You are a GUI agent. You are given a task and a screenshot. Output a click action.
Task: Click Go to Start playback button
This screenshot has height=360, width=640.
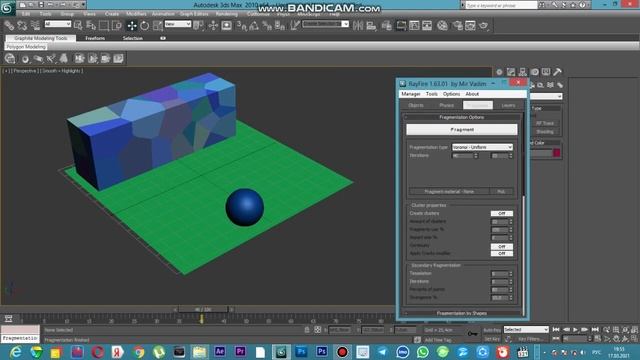pyautogui.click(x=556, y=329)
